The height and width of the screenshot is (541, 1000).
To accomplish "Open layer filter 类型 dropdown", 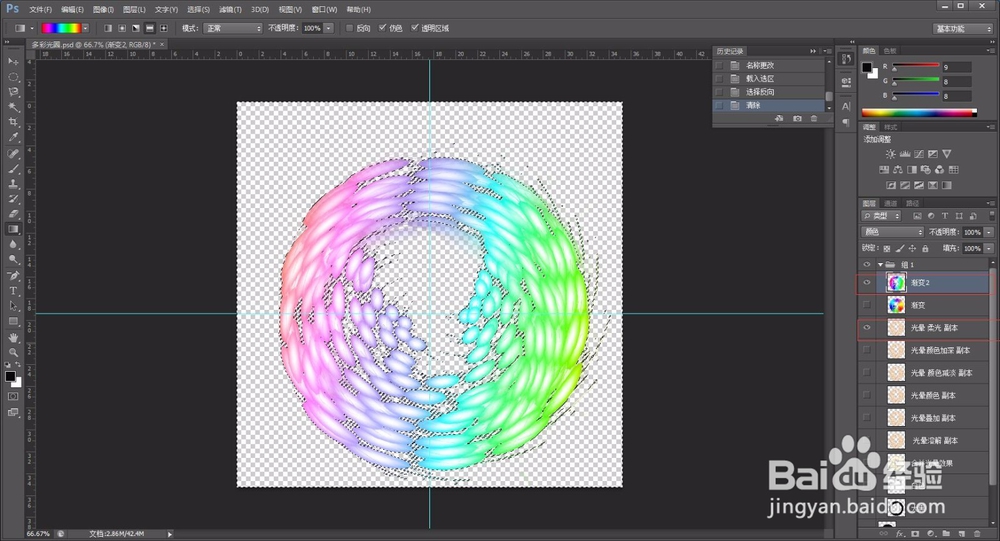I will pos(881,216).
